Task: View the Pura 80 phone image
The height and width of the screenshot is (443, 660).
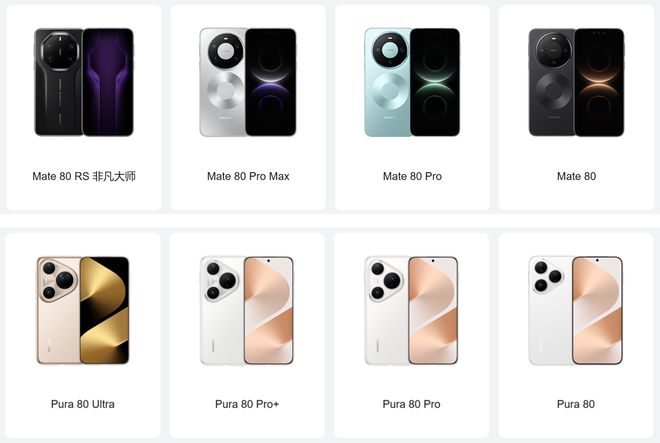Action: 575,310
